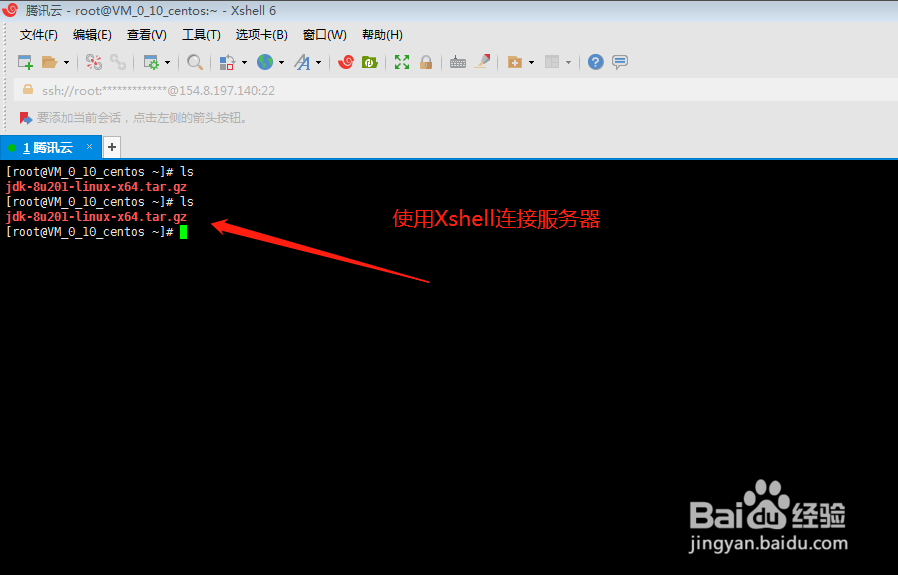Open the session folder icon
This screenshot has width=898, height=575.
pos(49,62)
